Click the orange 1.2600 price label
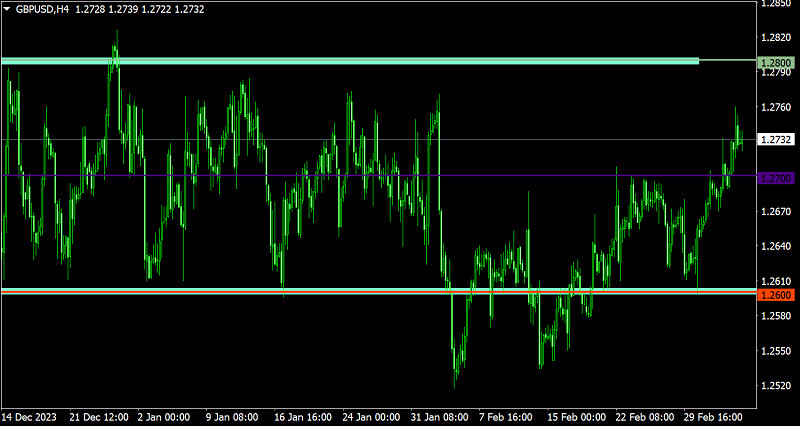The image size is (800, 426). click(776, 295)
